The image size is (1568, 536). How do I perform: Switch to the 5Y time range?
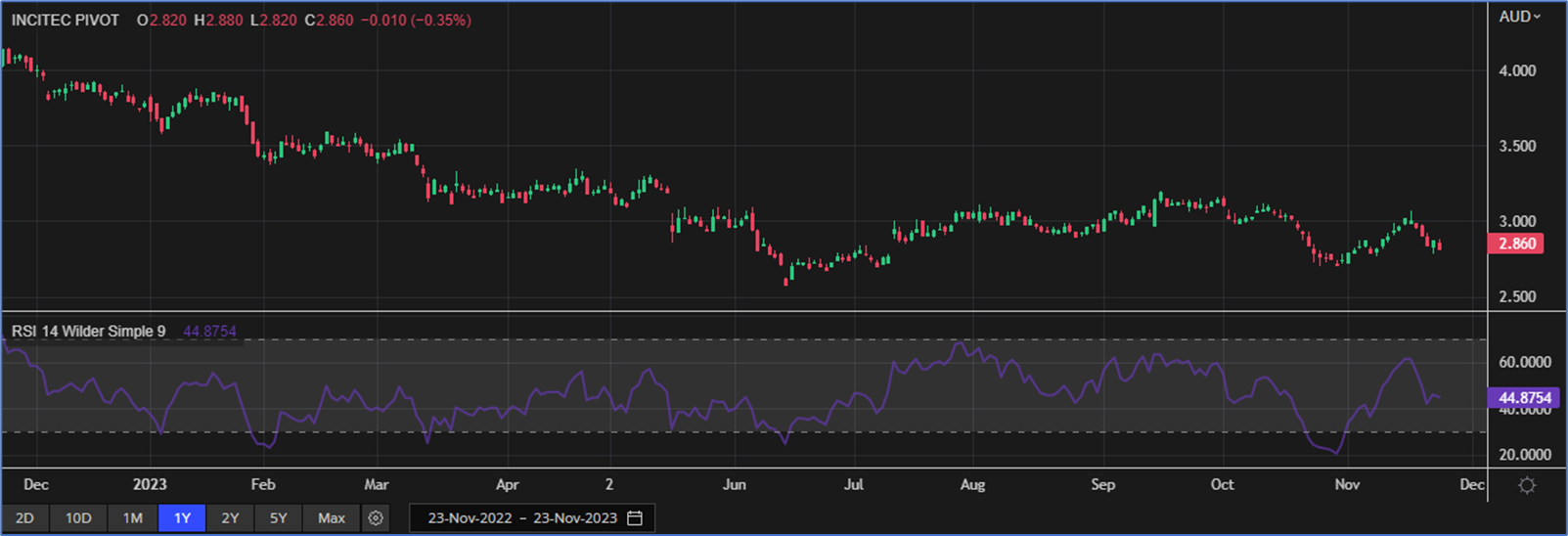(x=279, y=518)
